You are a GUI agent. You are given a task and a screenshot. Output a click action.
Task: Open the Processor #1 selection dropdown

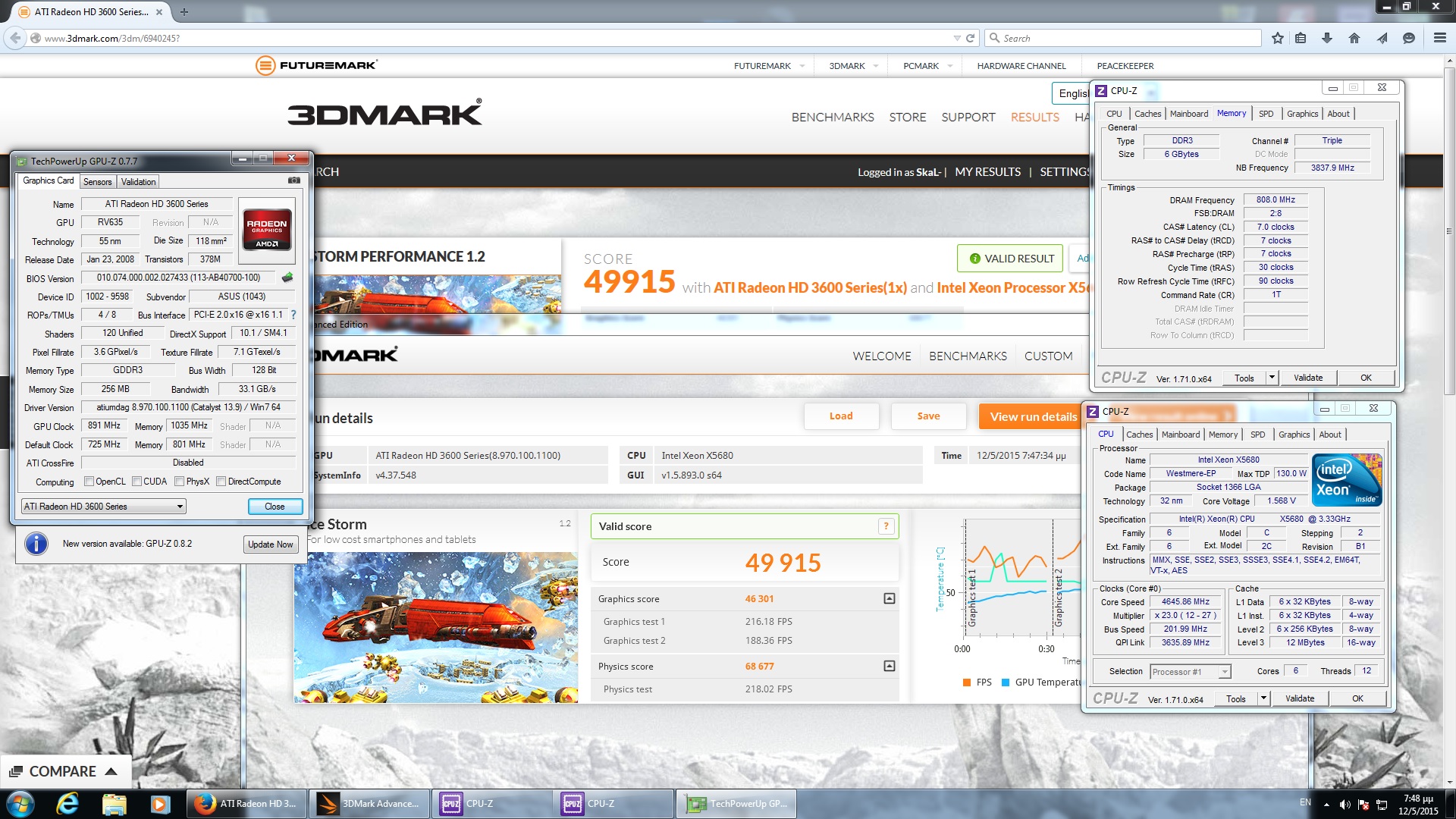coord(1190,671)
